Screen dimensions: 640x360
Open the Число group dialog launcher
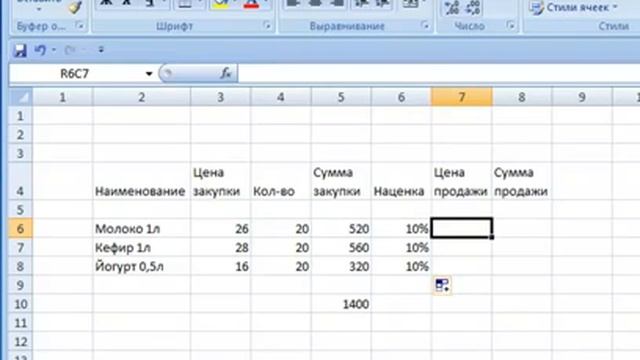[510, 26]
